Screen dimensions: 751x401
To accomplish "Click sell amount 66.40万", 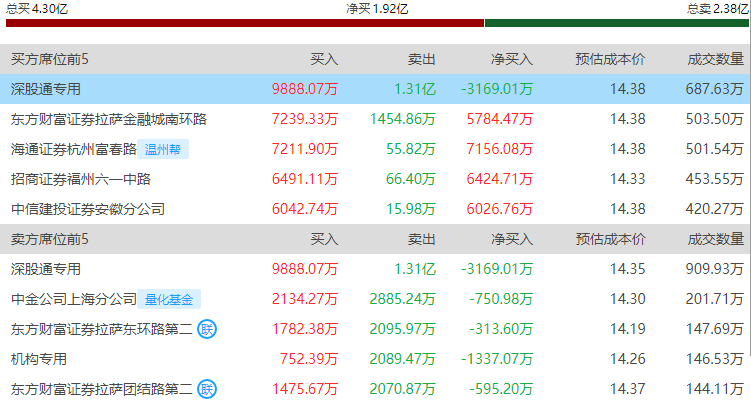I will [411, 179].
